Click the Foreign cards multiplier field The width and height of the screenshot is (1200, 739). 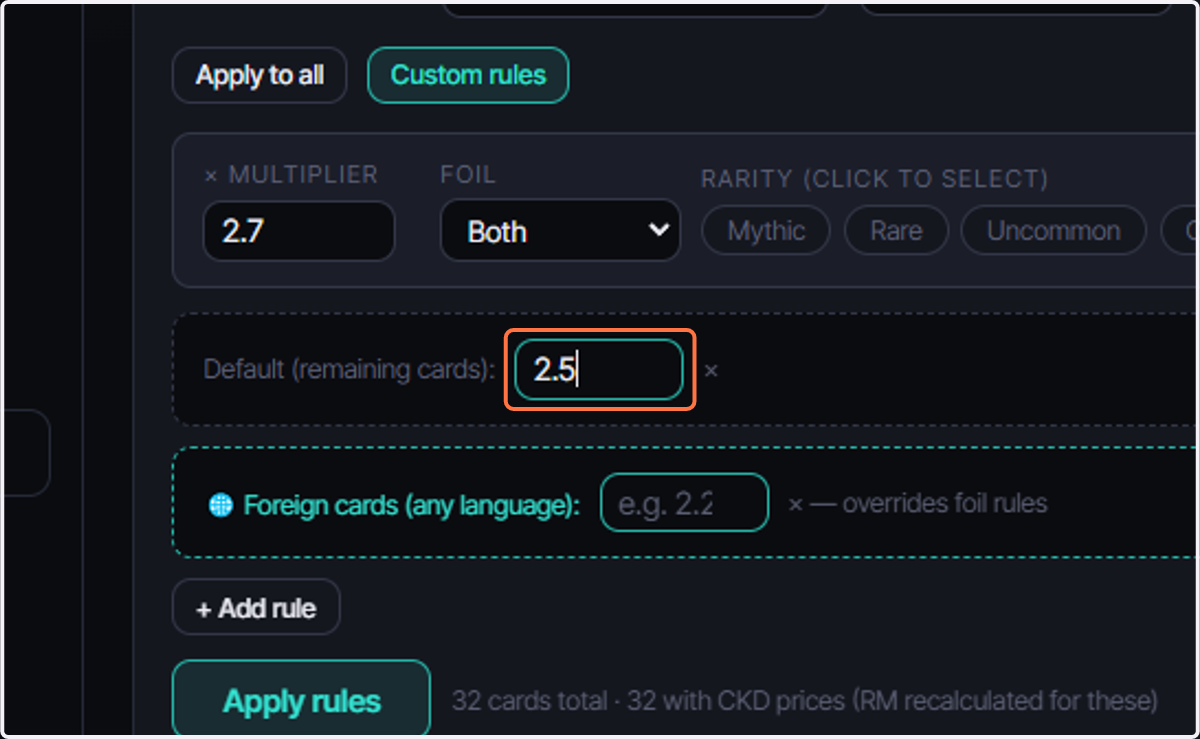coord(684,503)
